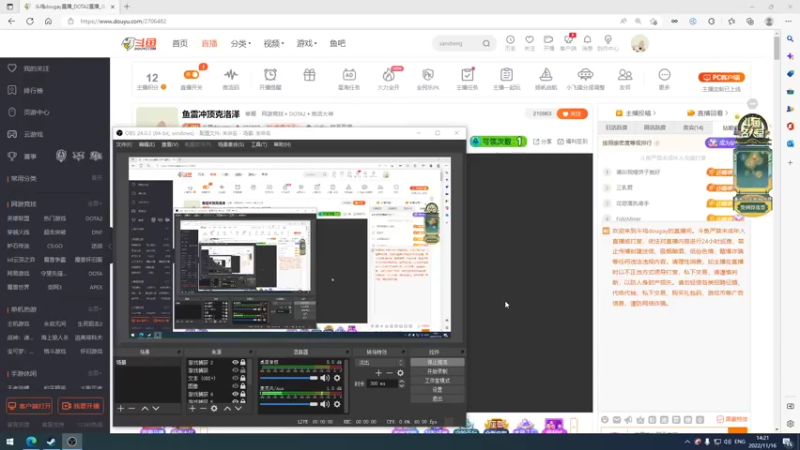Open the 友邻 people icon
Screen dimensions: 800x450
[x=624, y=74]
